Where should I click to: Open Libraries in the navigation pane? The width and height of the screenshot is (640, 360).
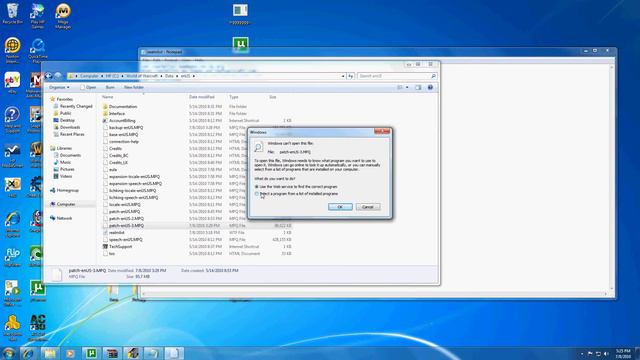(64, 148)
